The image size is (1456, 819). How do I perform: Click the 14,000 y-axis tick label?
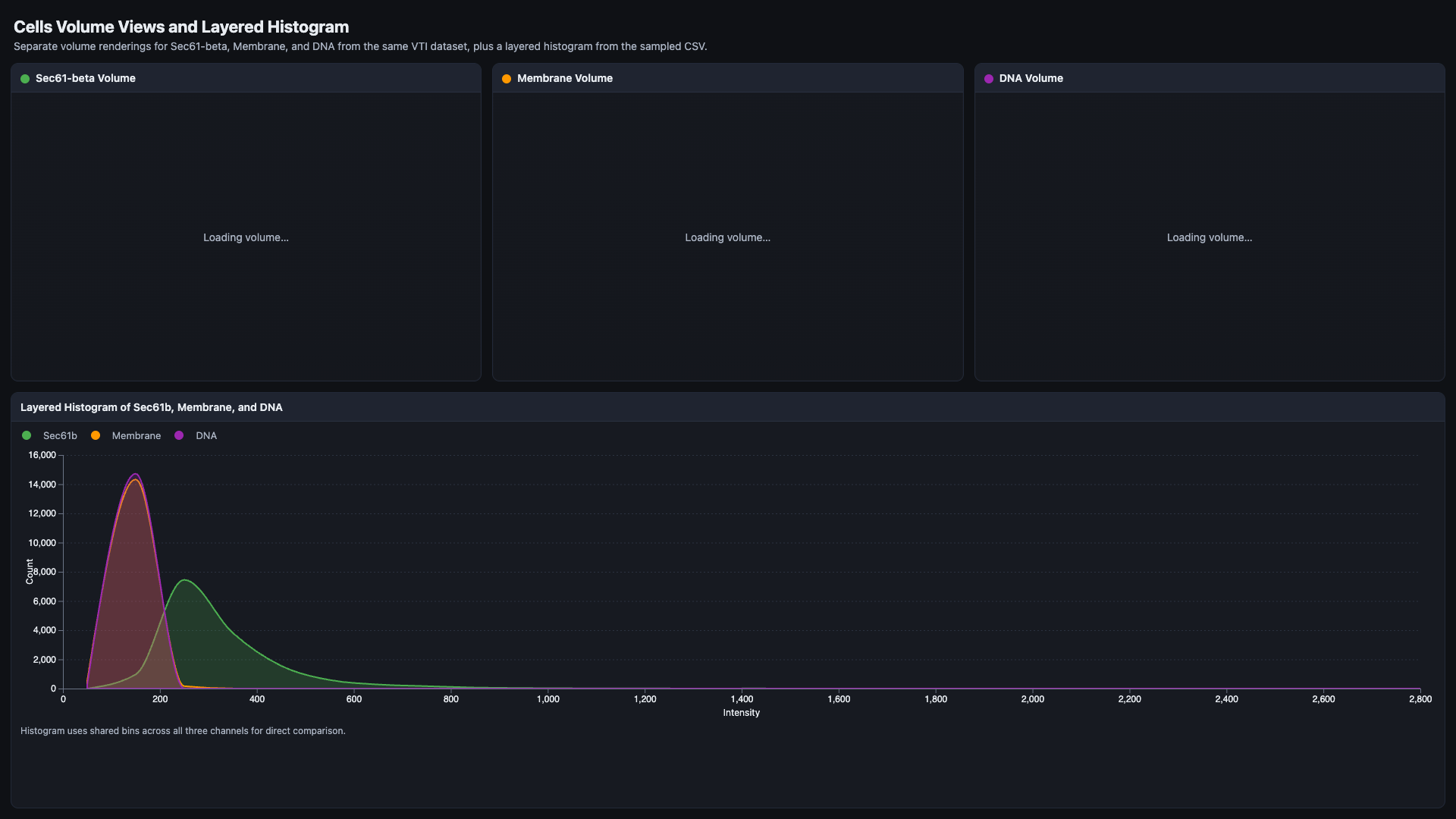point(42,485)
